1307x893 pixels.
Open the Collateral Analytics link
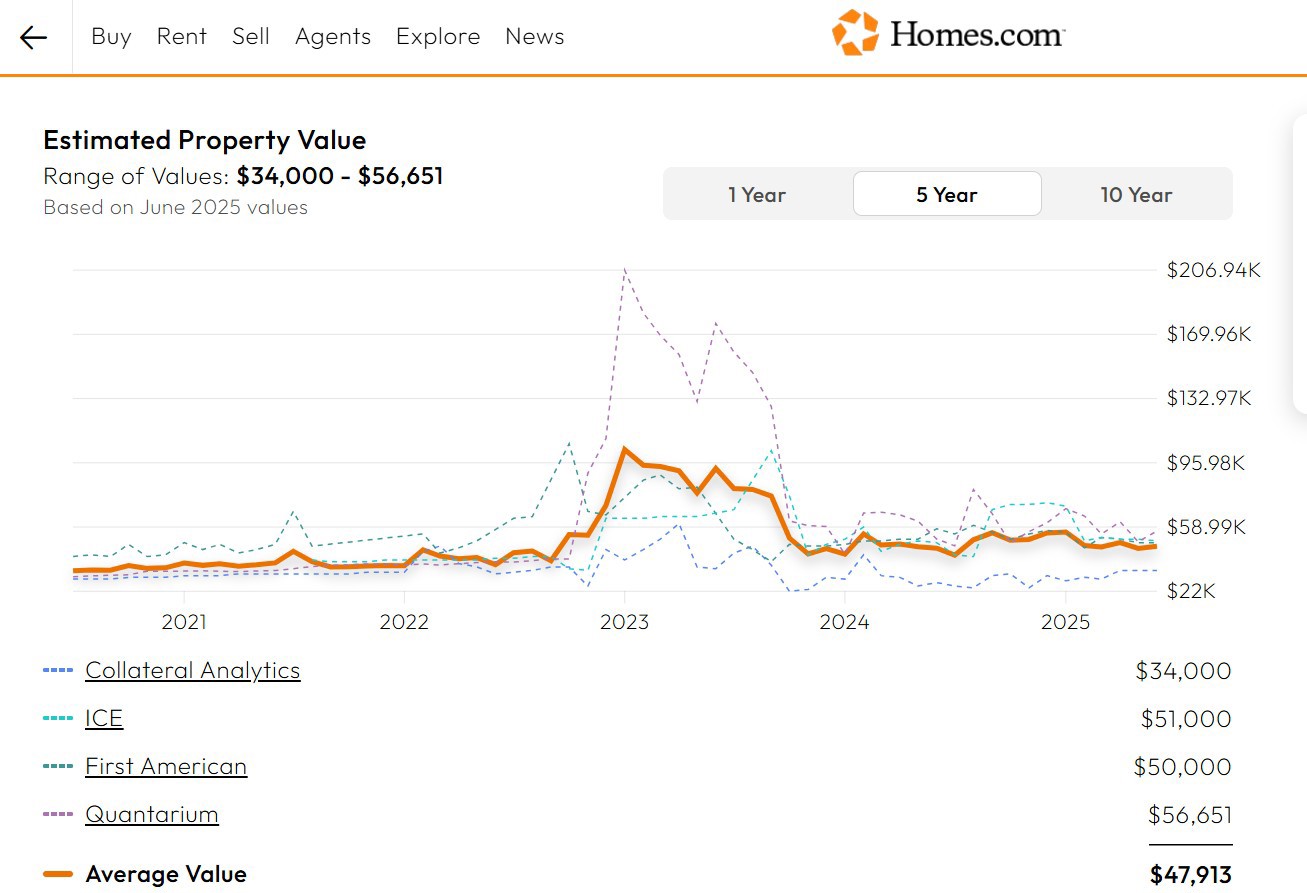click(x=193, y=670)
